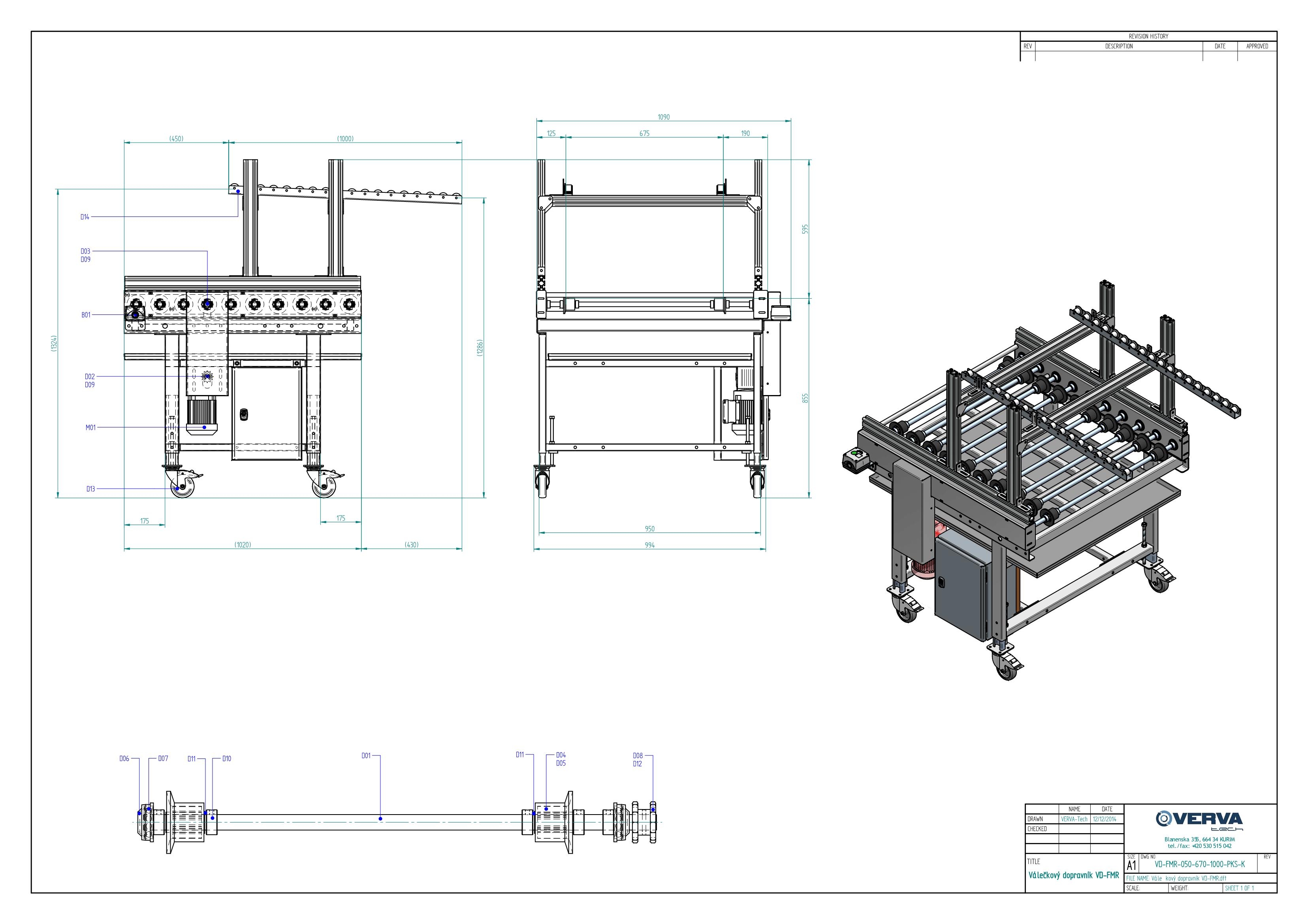
Task: Select the (1324) overall height dimension
Action: click(54, 344)
